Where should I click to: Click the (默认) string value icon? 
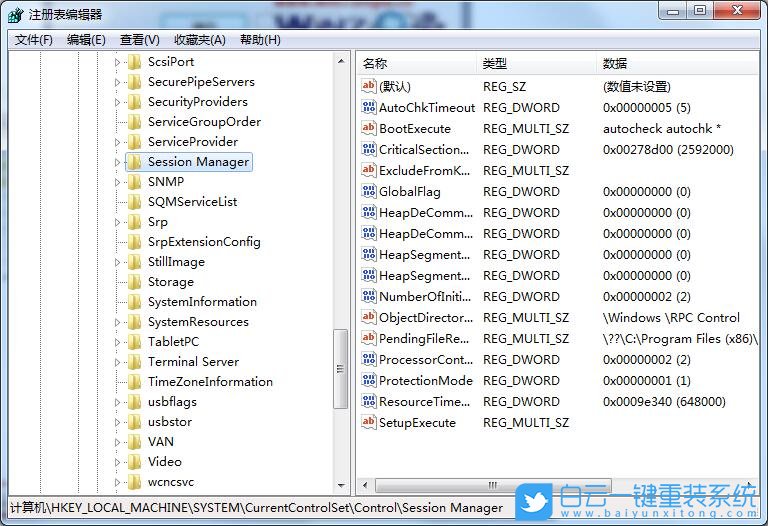[x=368, y=86]
